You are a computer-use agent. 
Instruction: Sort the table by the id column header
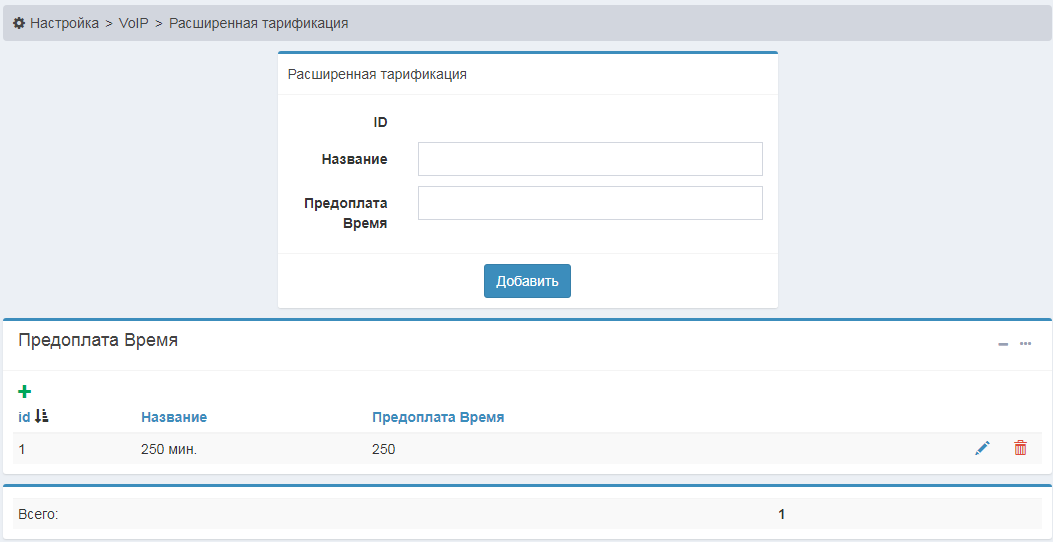tap(24, 417)
